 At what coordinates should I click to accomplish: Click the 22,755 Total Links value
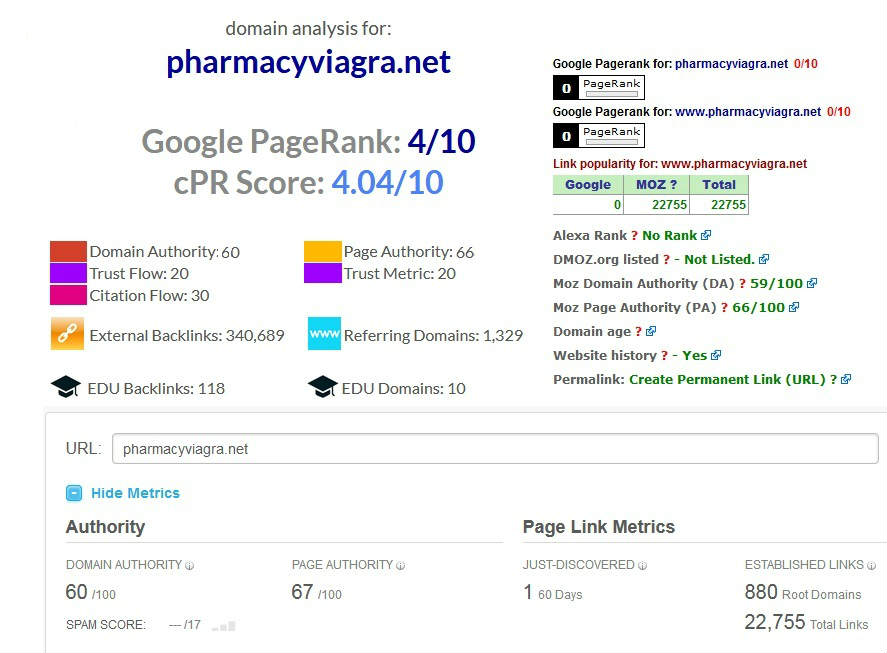click(x=806, y=622)
